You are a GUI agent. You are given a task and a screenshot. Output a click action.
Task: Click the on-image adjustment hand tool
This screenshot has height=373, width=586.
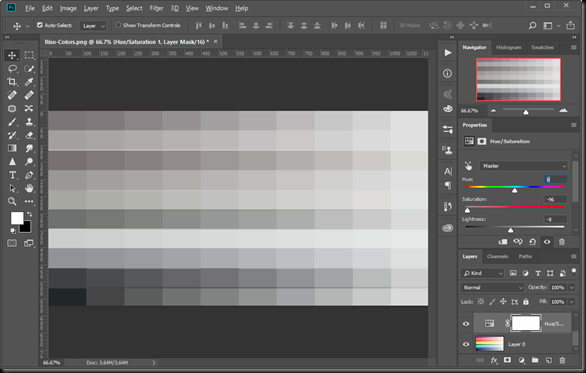tap(468, 166)
